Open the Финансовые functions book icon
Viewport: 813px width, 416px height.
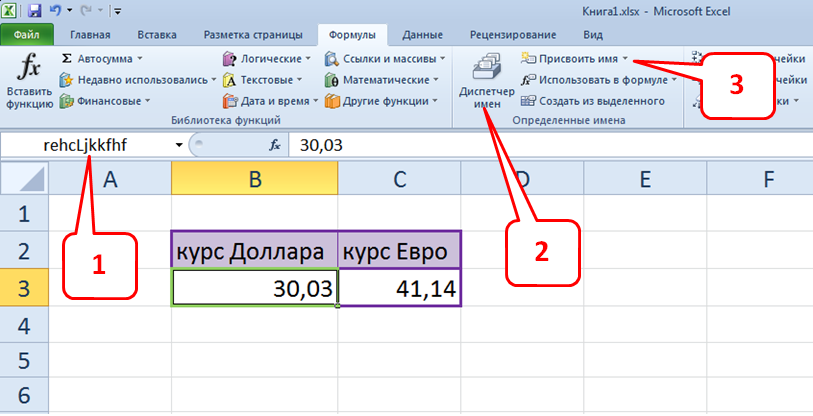[67, 101]
